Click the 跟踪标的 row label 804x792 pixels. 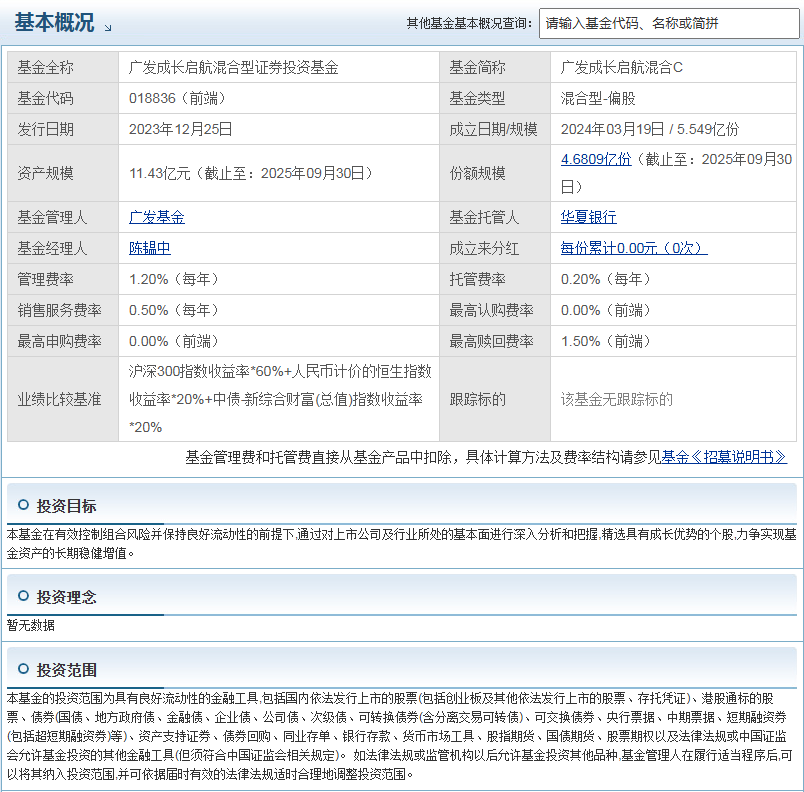(x=477, y=399)
